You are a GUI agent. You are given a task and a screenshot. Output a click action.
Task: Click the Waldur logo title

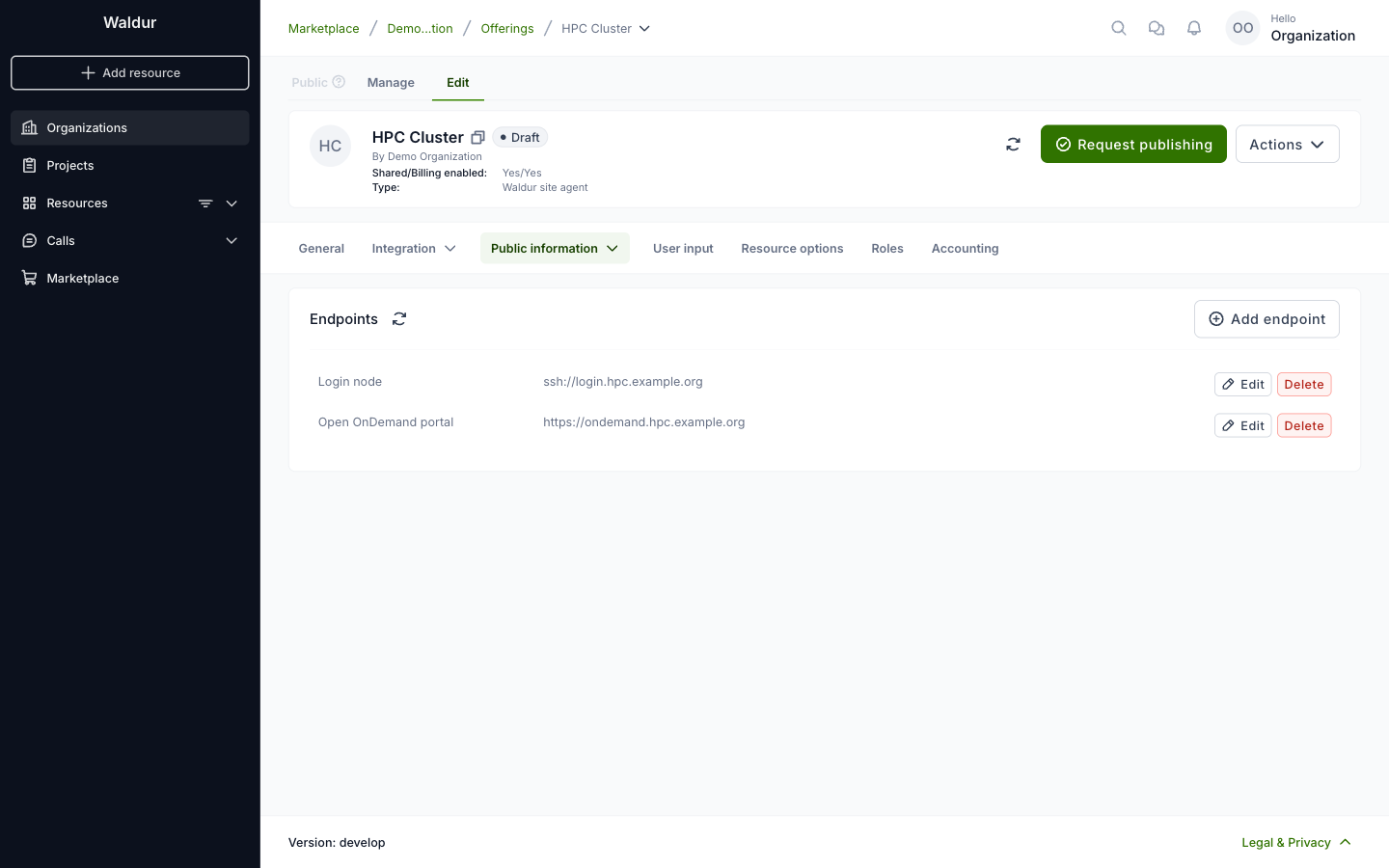pyautogui.click(x=130, y=22)
